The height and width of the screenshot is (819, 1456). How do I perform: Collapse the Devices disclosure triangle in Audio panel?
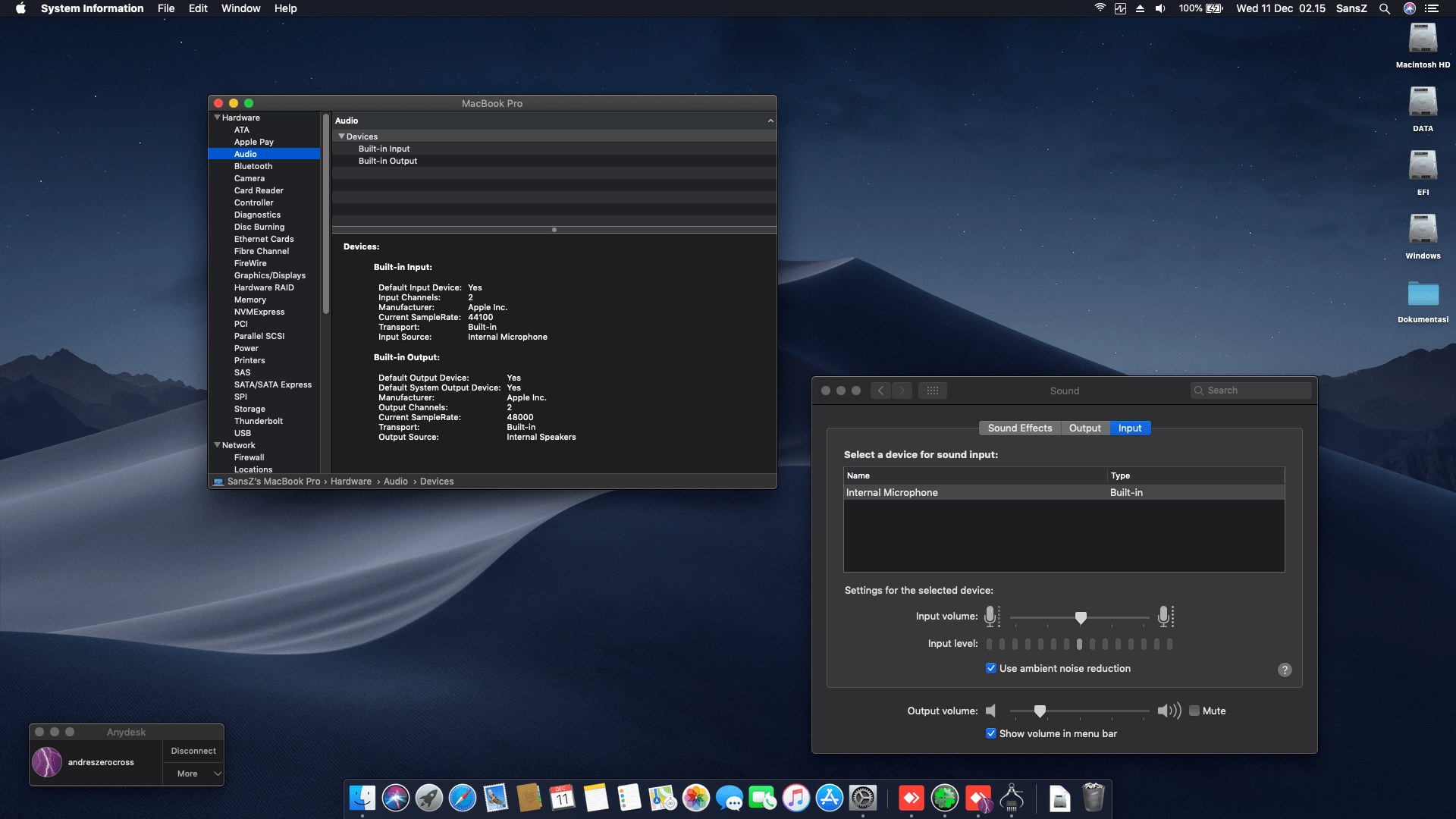341,136
